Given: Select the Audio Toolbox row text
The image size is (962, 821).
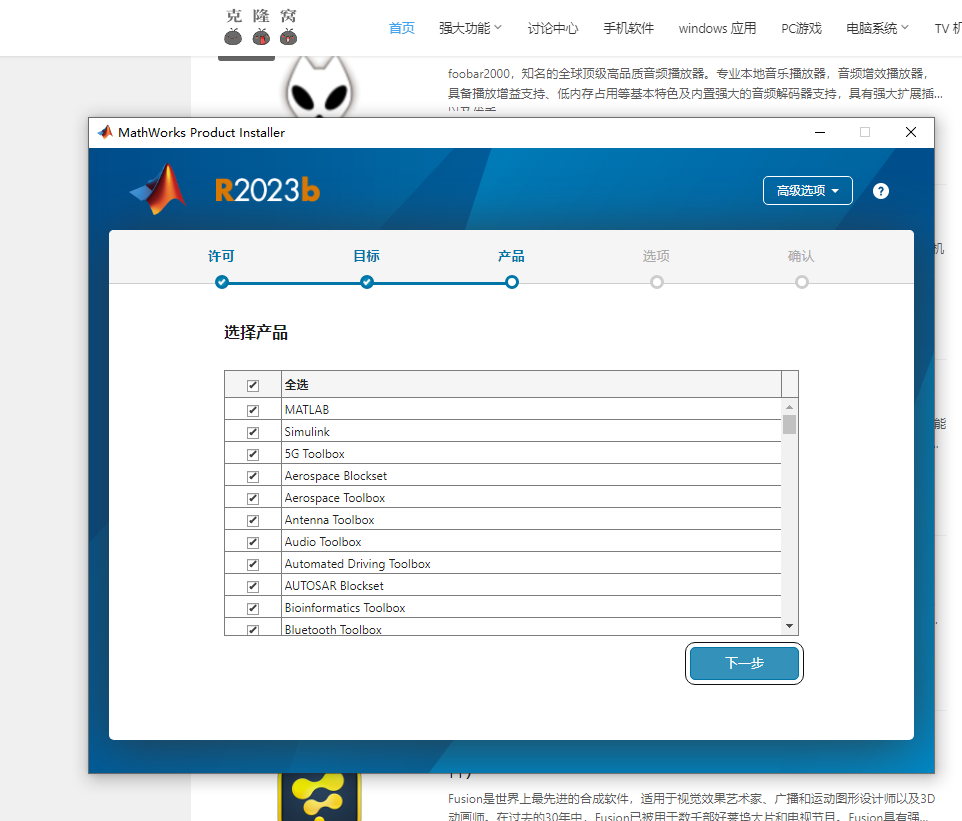Looking at the screenshot, I should 323,542.
